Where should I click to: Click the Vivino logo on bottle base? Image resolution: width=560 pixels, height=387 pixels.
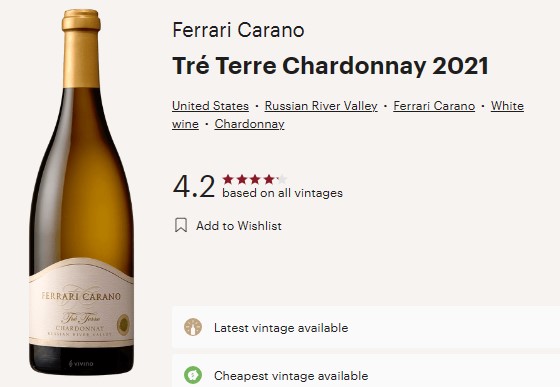pos(81,364)
